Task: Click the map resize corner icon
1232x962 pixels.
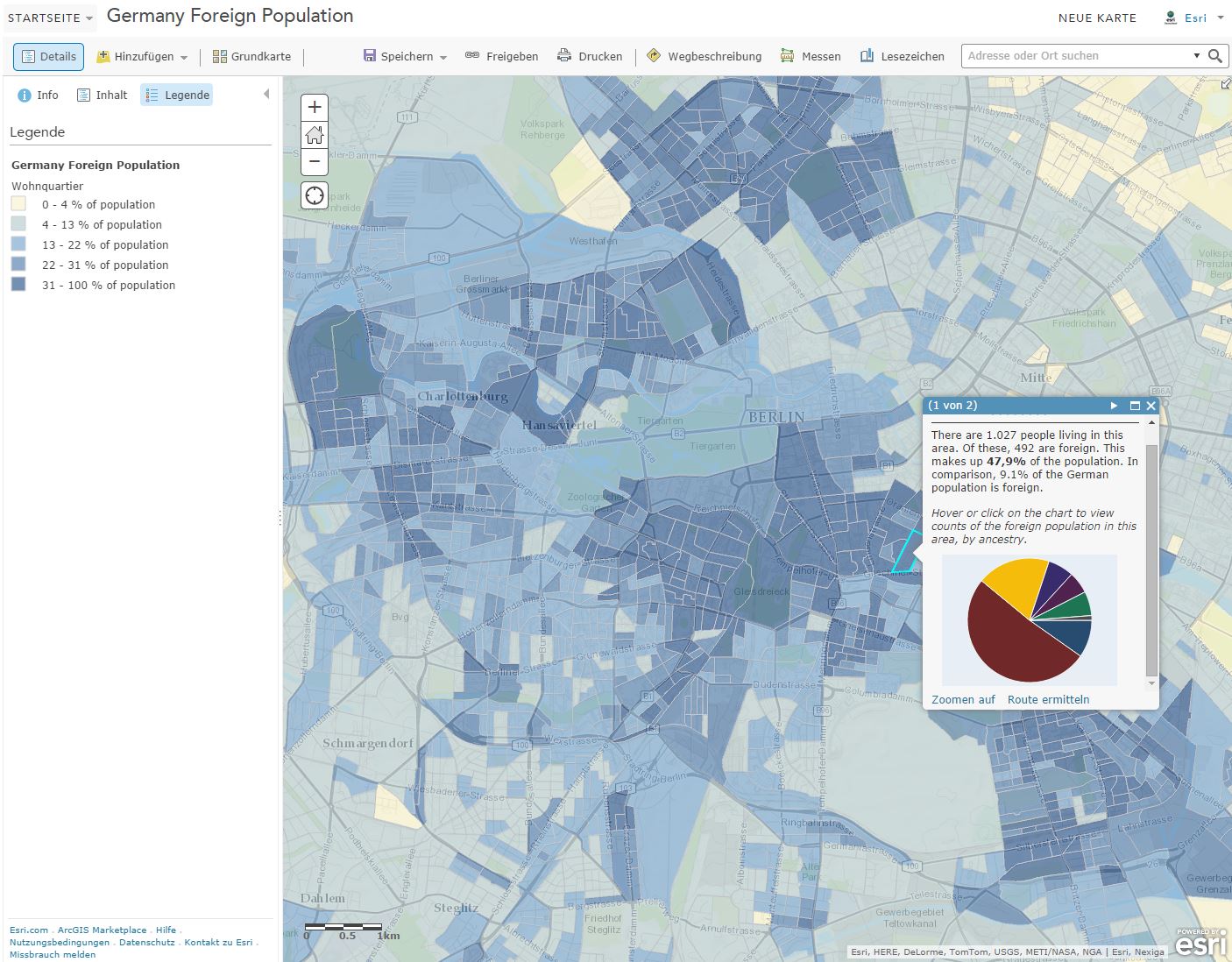Action: [x=1225, y=84]
